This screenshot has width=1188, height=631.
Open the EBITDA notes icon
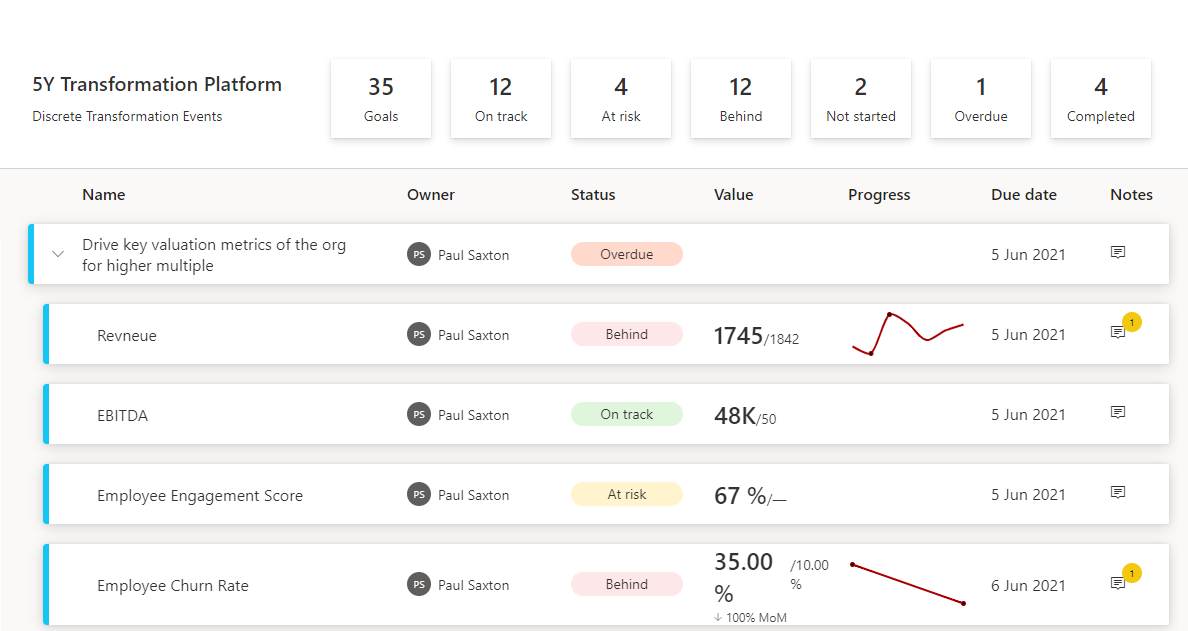coord(1118,413)
